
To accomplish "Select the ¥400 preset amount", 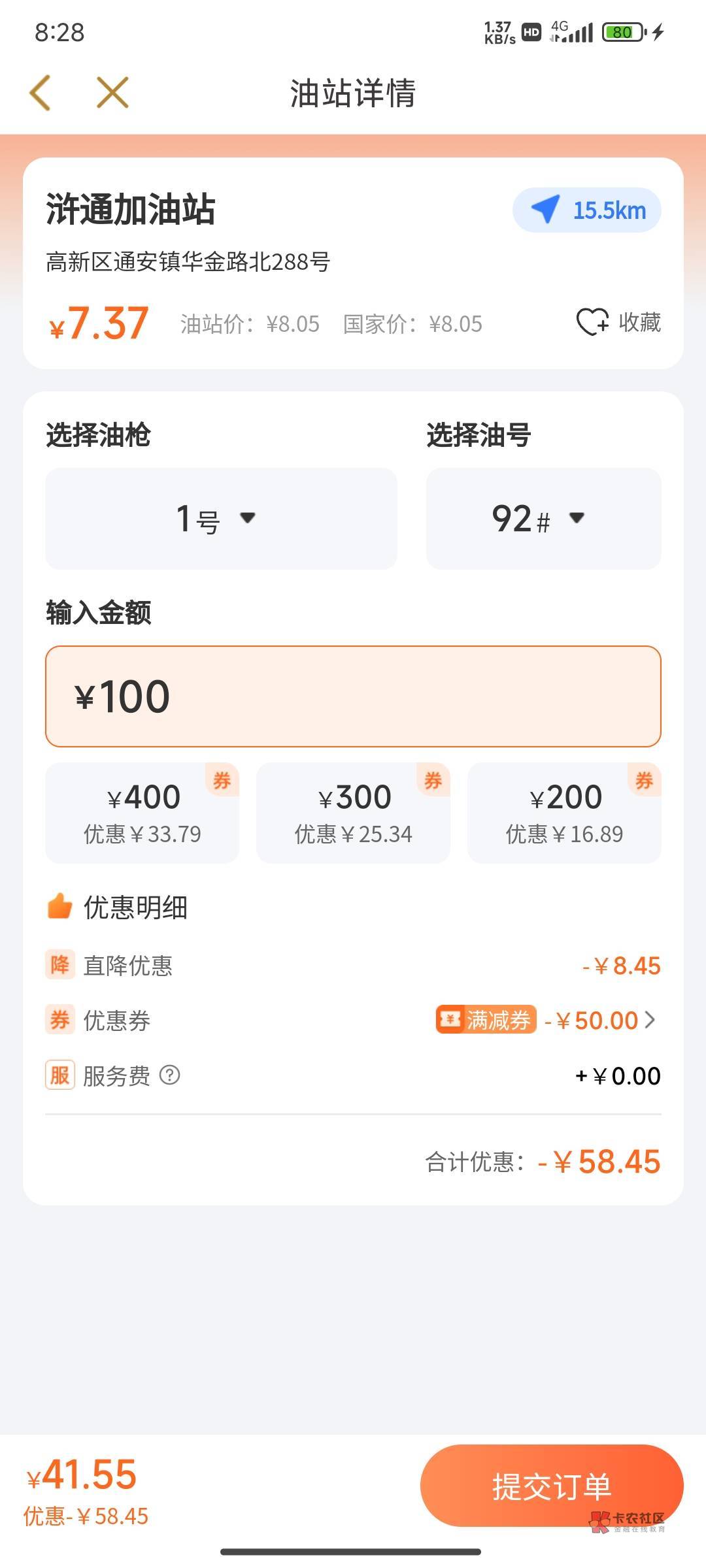I will click(142, 813).
